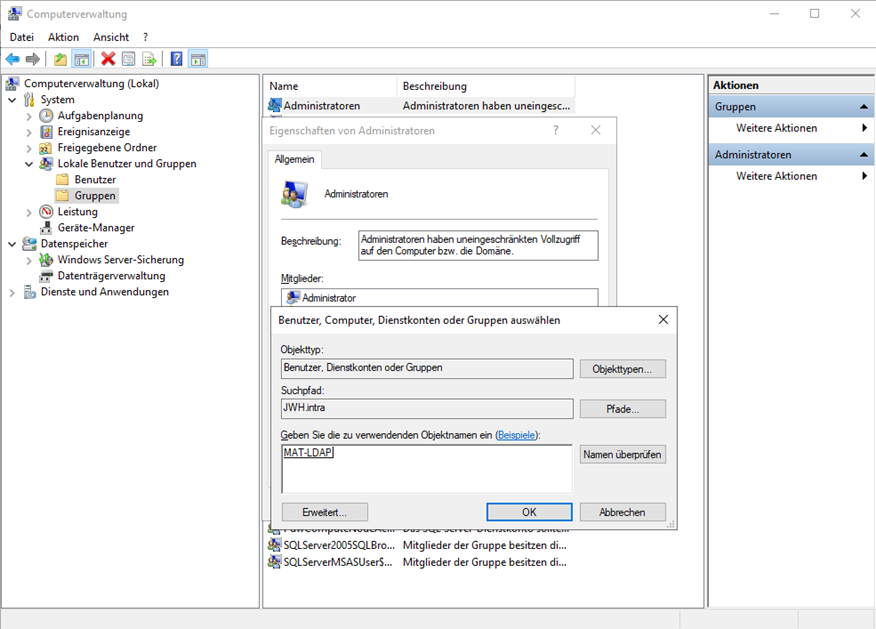
Task: Open the ? help menu
Action: click(x=145, y=37)
